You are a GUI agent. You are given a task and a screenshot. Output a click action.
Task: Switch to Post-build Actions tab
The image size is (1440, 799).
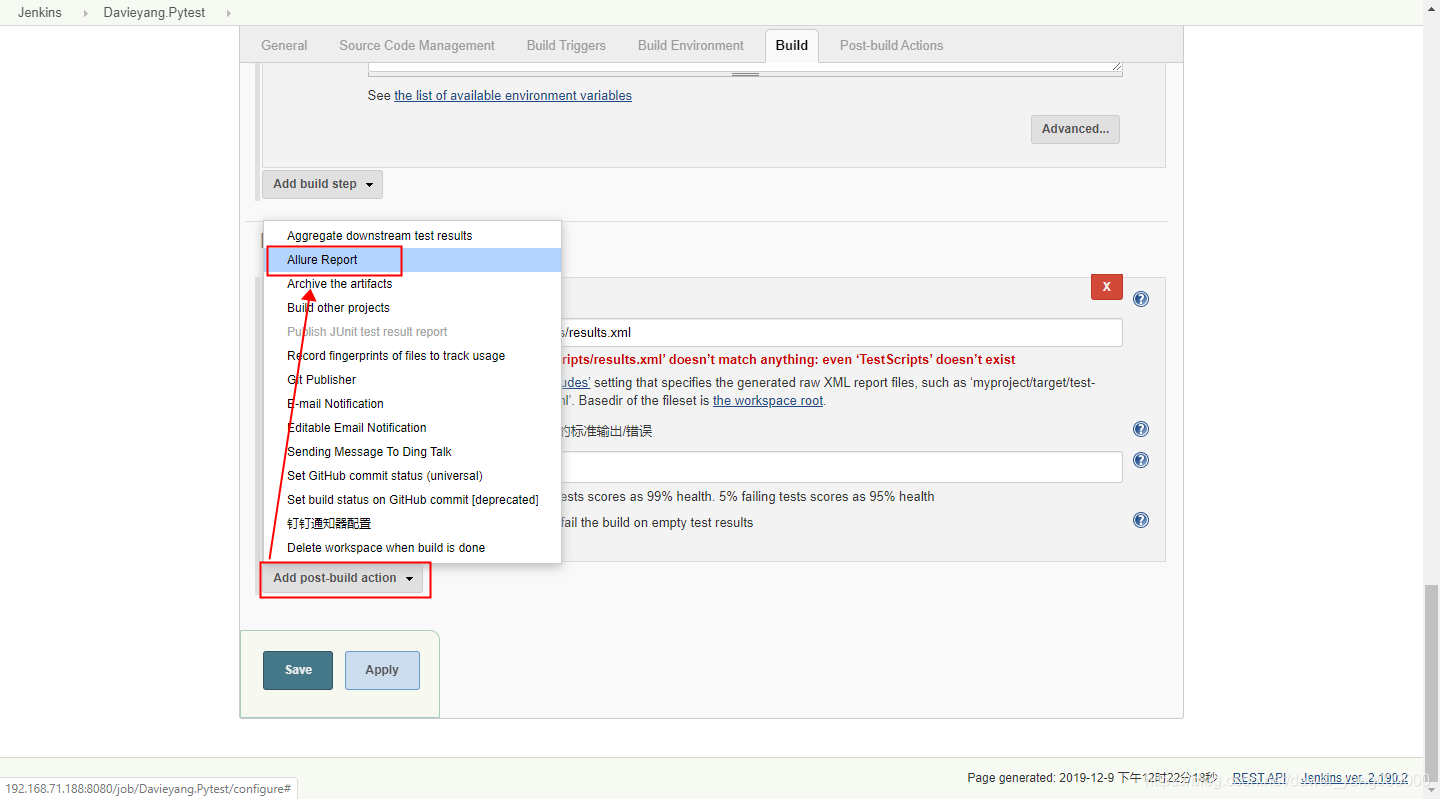891,45
